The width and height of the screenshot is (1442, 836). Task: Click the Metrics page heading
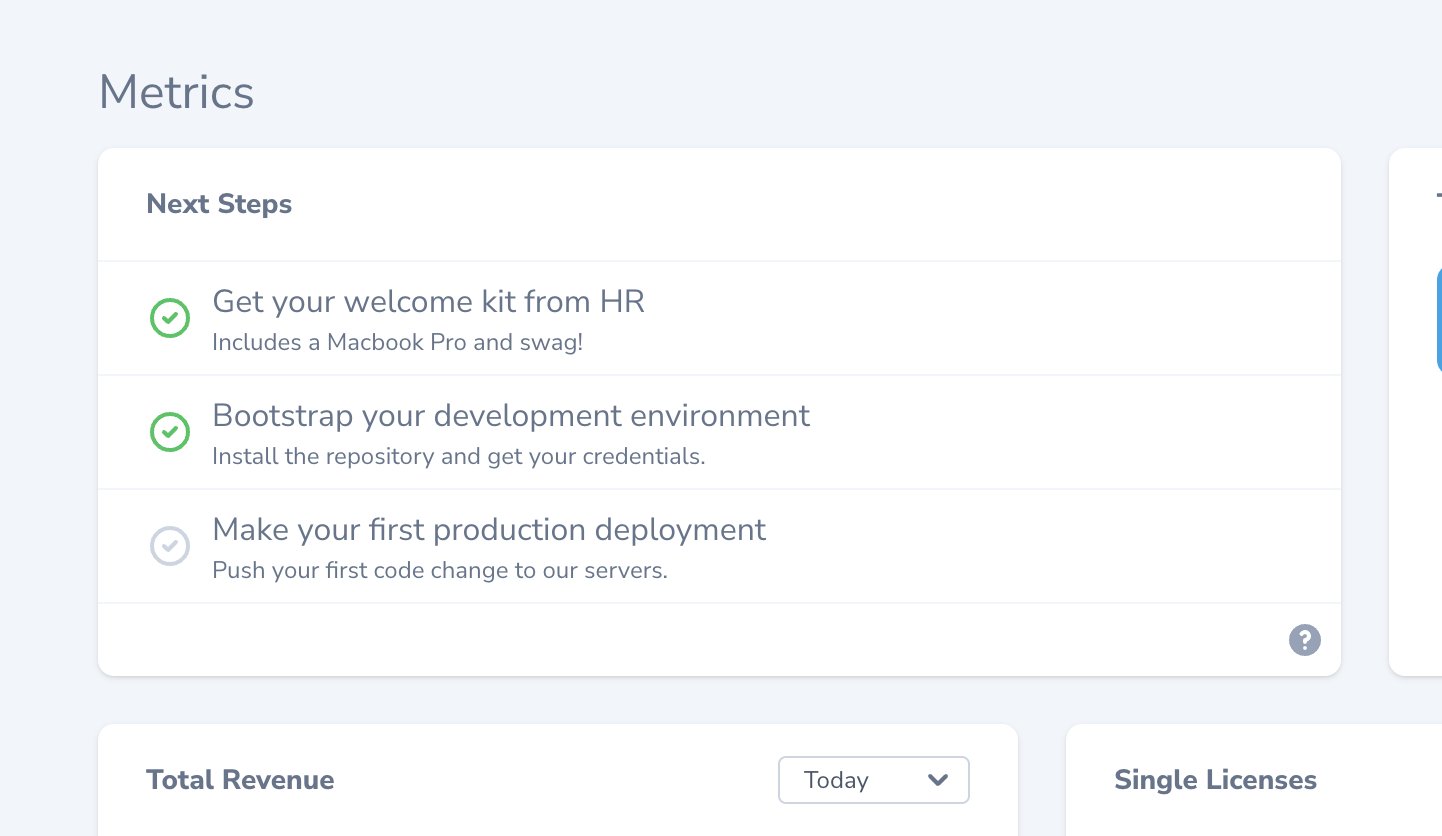(x=176, y=93)
